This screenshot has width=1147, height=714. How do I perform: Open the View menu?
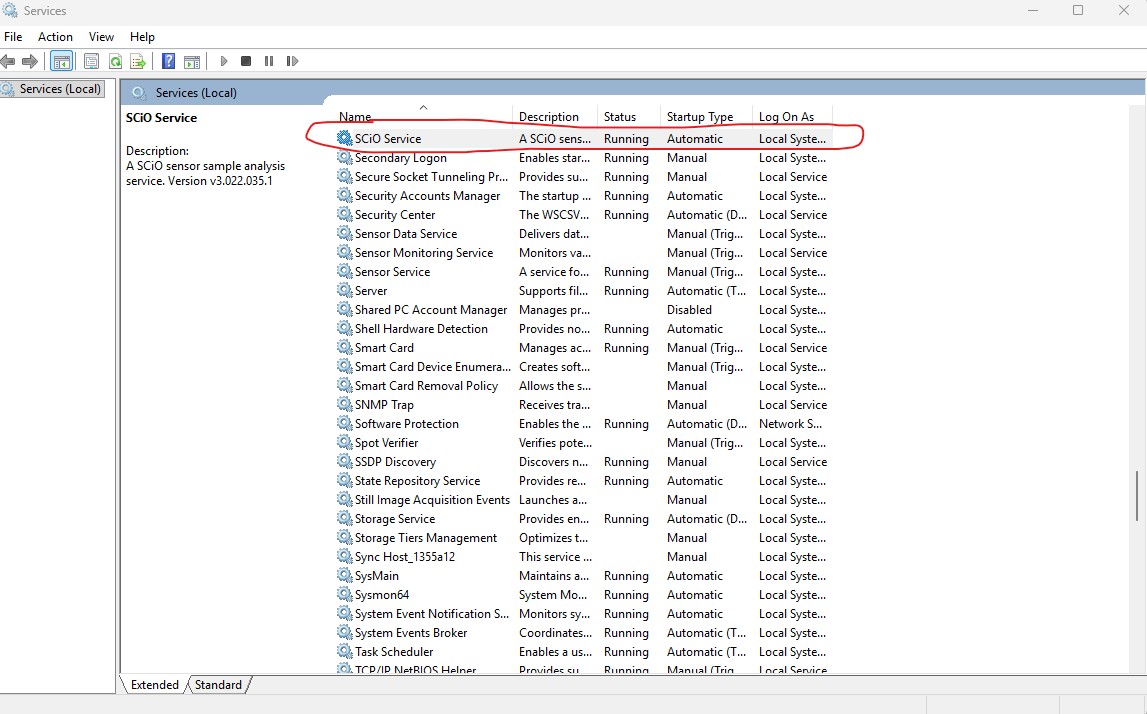pos(101,37)
